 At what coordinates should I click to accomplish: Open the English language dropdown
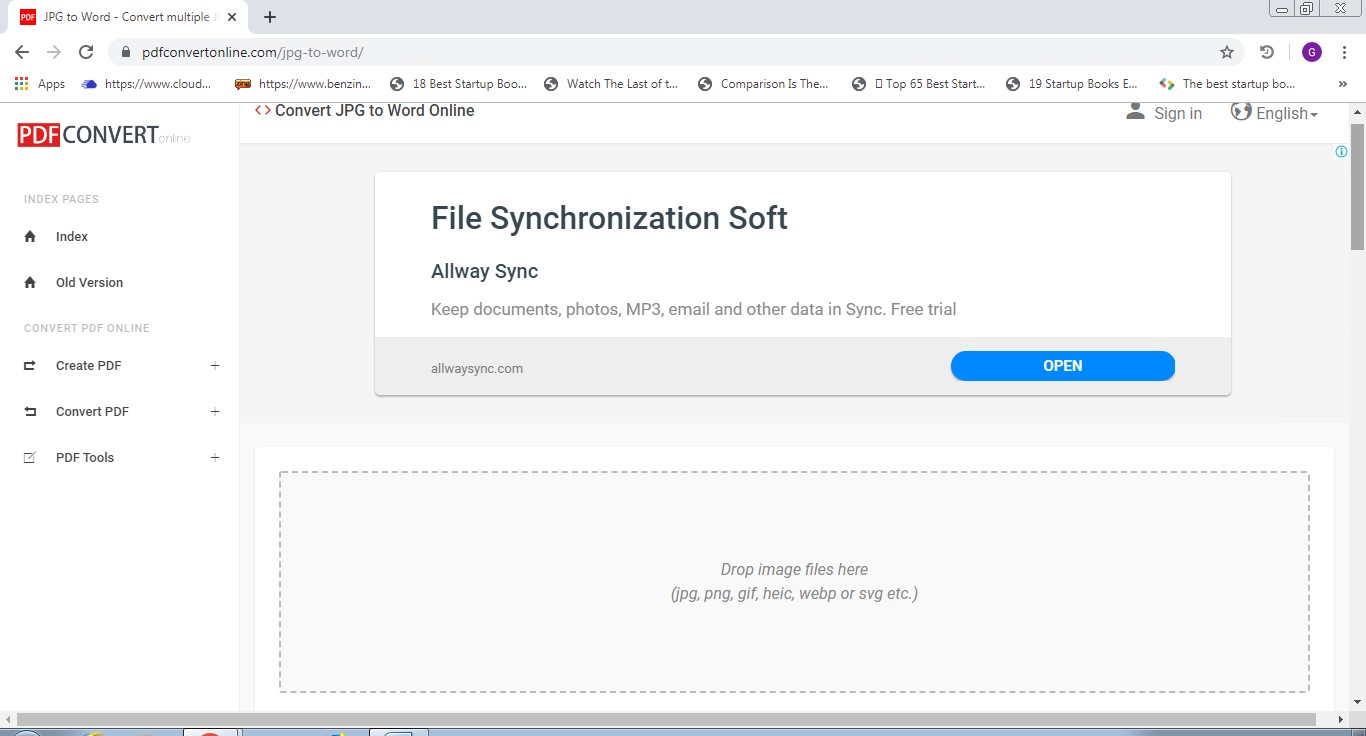(1287, 114)
